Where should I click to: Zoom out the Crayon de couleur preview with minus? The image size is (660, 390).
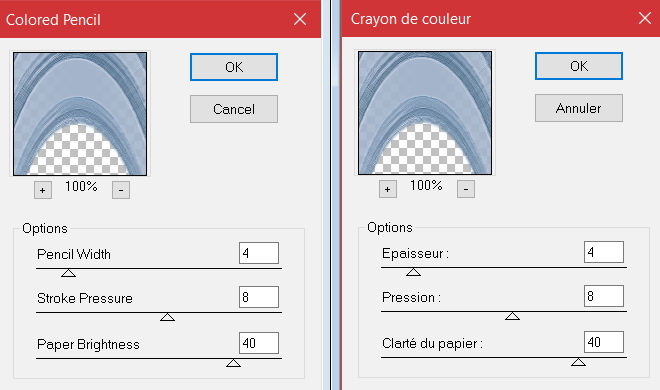click(x=466, y=189)
